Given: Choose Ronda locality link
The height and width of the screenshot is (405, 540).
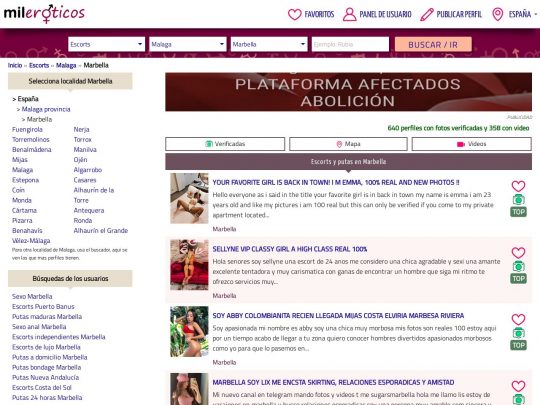Looking at the screenshot, I should click(x=83, y=220).
